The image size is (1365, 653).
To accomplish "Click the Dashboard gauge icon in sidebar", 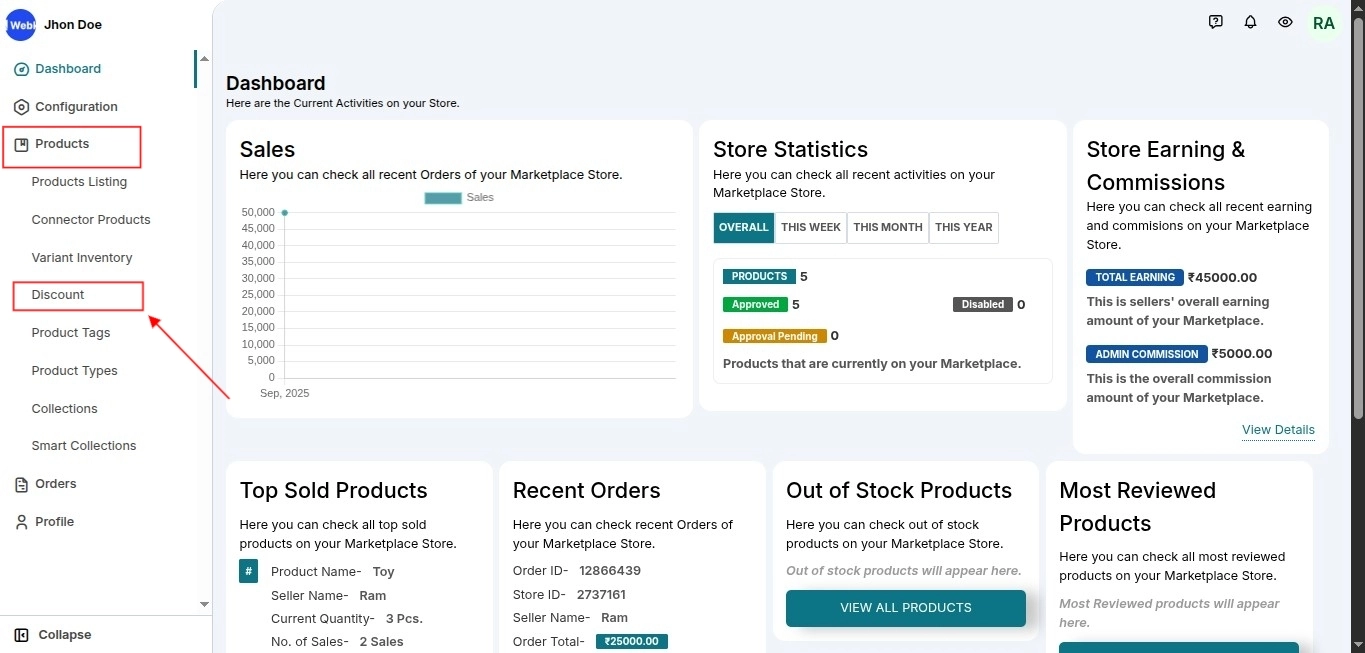I will click(x=21, y=69).
